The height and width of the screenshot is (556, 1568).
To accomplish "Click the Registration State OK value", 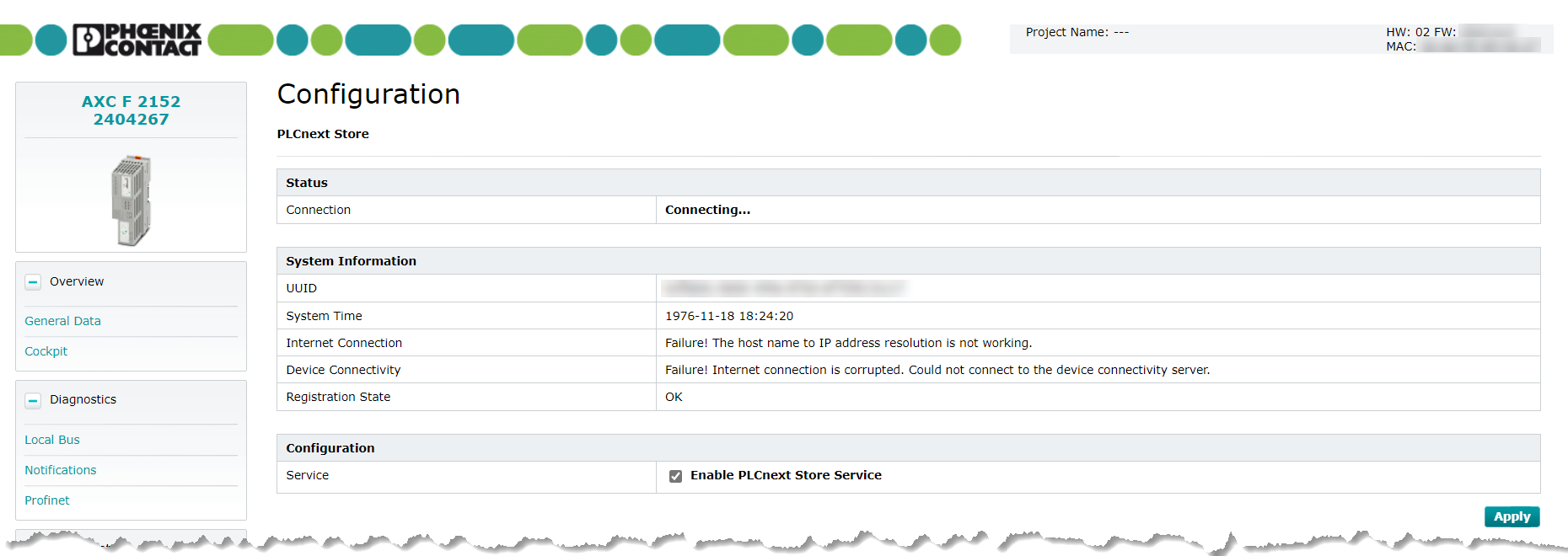I will coord(674,397).
